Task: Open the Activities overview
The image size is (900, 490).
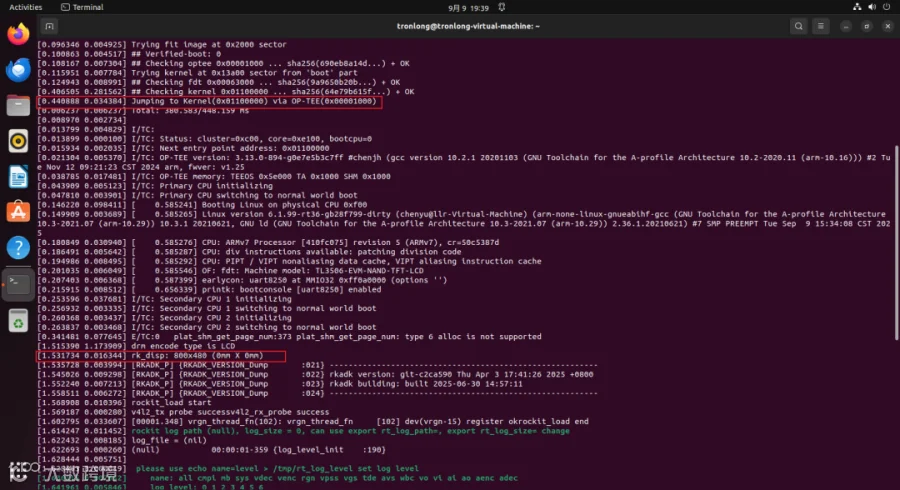Action: pyautogui.click(x=26, y=7)
